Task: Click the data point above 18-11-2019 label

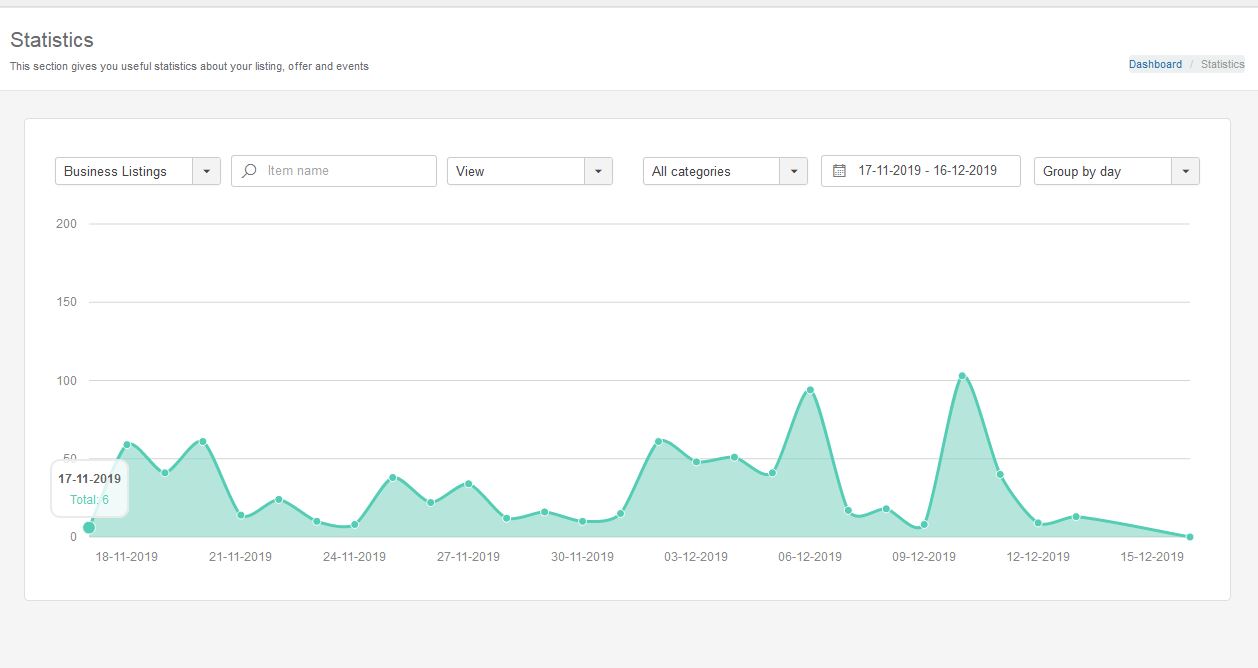Action: coord(127,444)
